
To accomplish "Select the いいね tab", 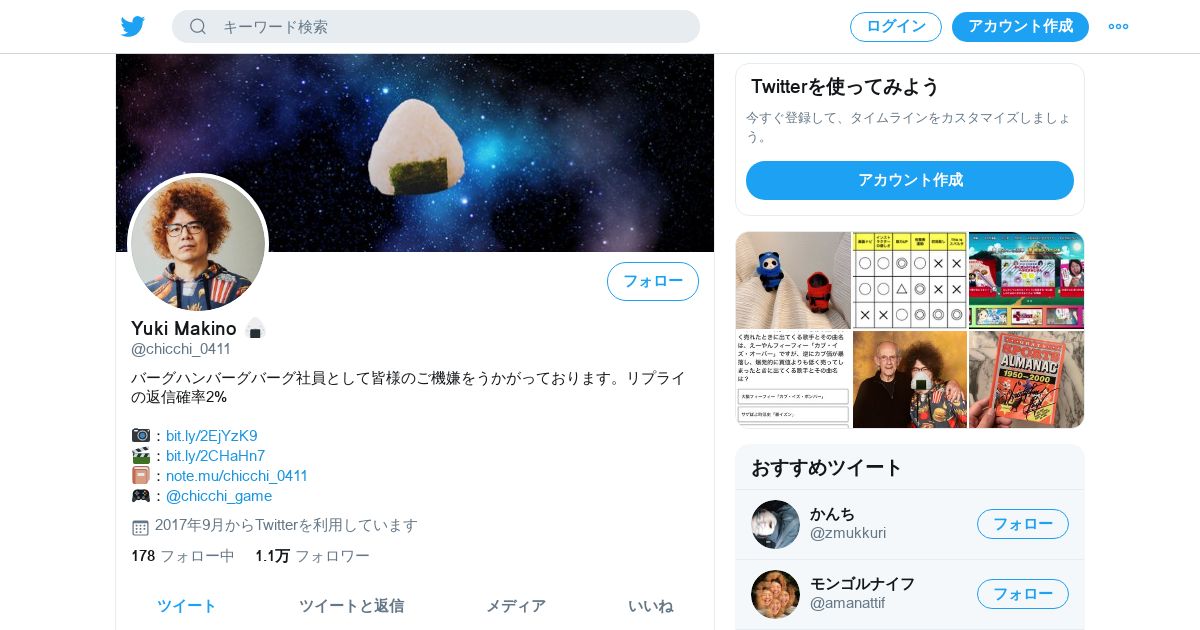I will 650,606.
